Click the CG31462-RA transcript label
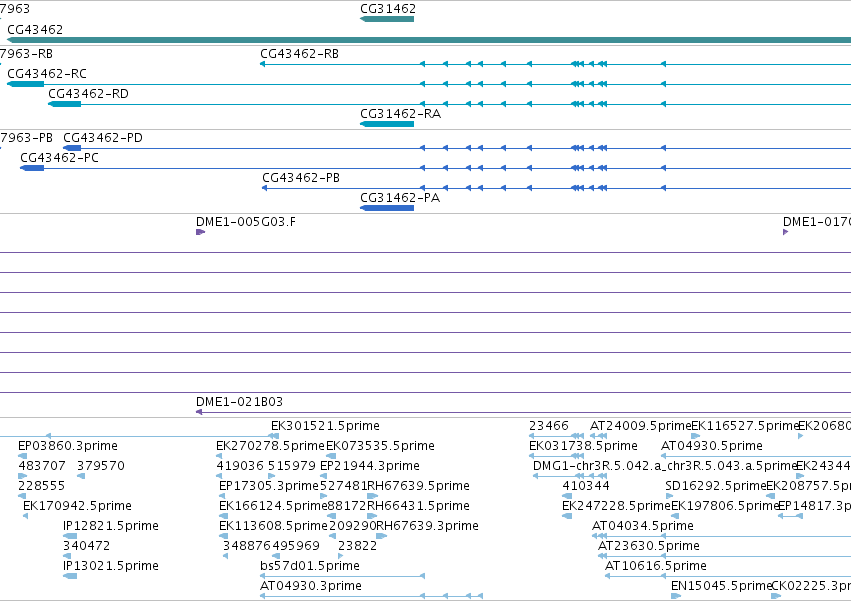The height and width of the screenshot is (601, 851). (x=400, y=114)
